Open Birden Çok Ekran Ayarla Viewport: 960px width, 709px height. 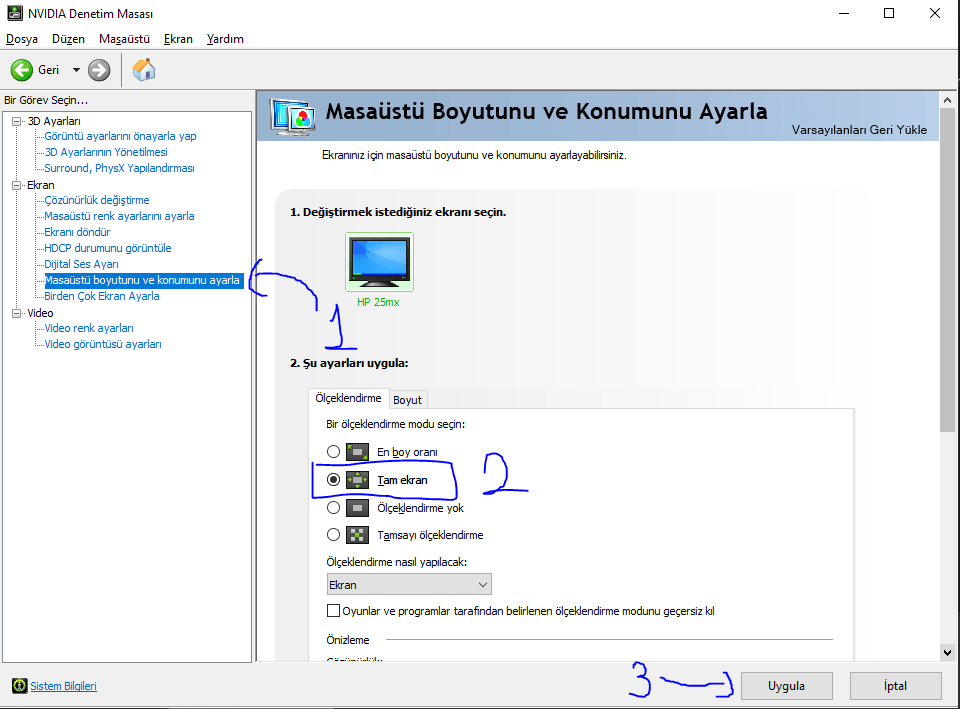[102, 296]
